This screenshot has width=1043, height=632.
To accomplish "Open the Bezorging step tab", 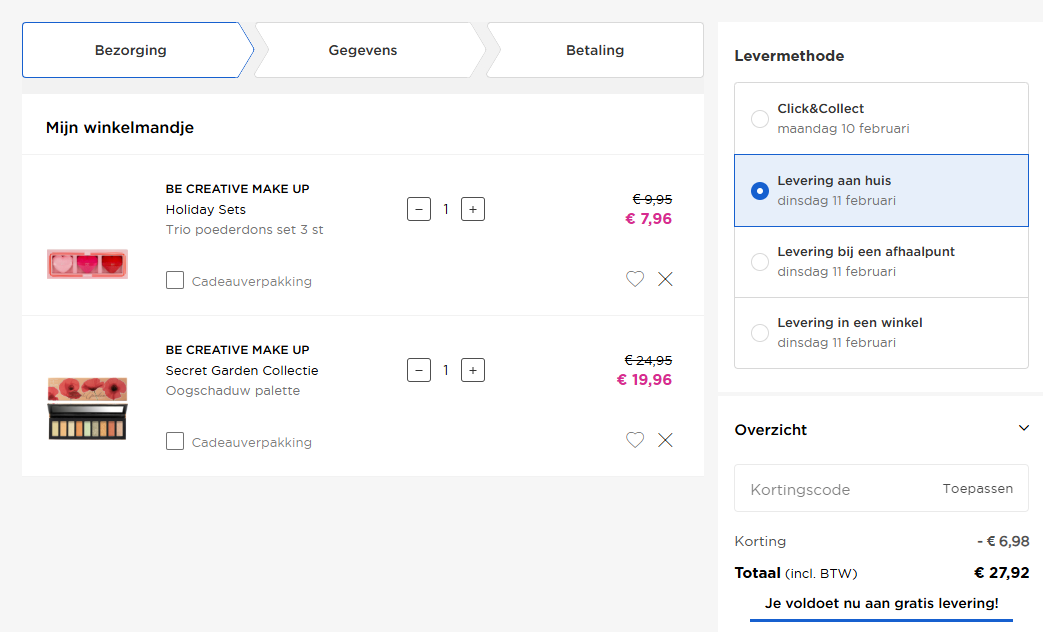I will tap(138, 50).
